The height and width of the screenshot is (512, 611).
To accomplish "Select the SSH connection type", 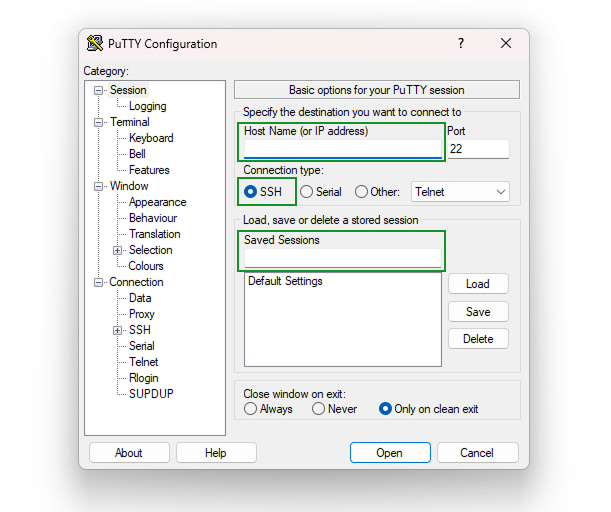I will [x=251, y=192].
